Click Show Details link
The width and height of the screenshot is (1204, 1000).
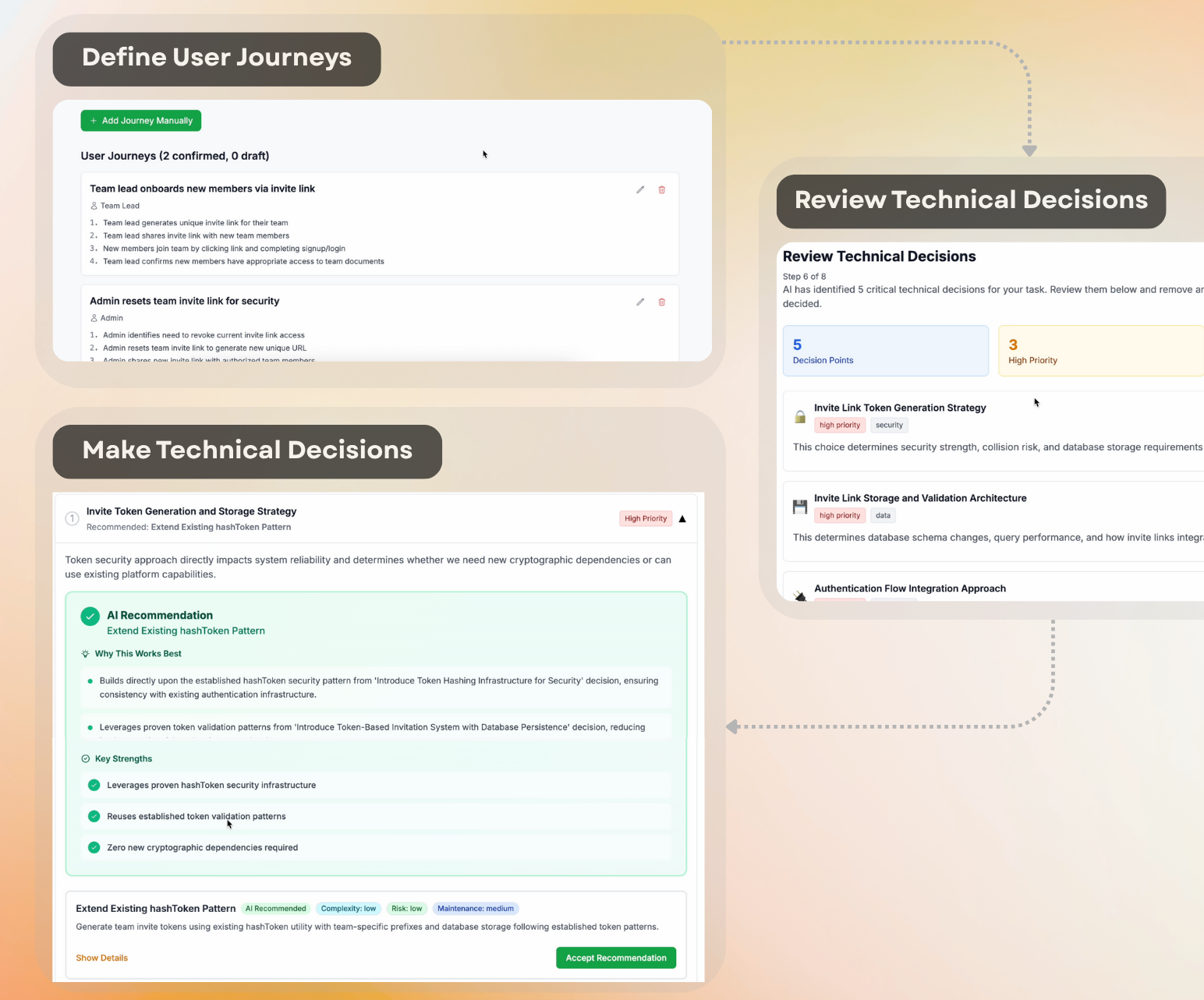tap(102, 958)
